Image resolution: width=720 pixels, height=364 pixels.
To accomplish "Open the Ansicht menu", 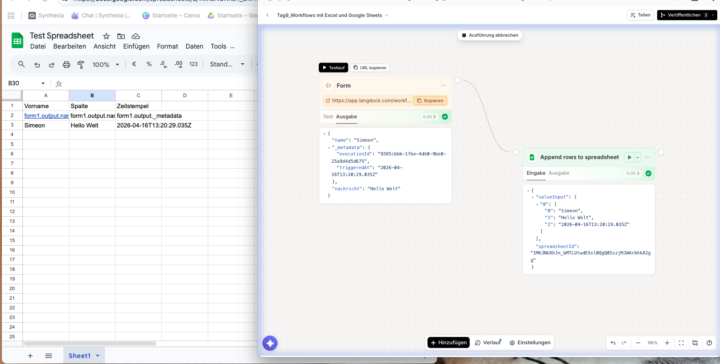I will pos(105,46).
